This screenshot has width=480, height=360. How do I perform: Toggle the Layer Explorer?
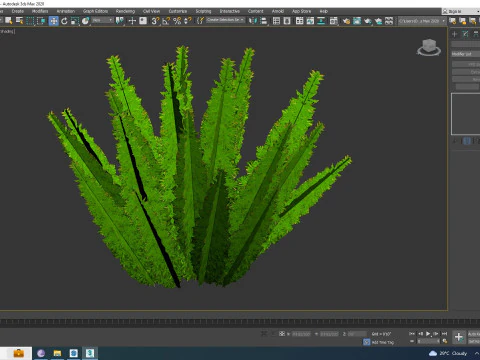(287, 21)
